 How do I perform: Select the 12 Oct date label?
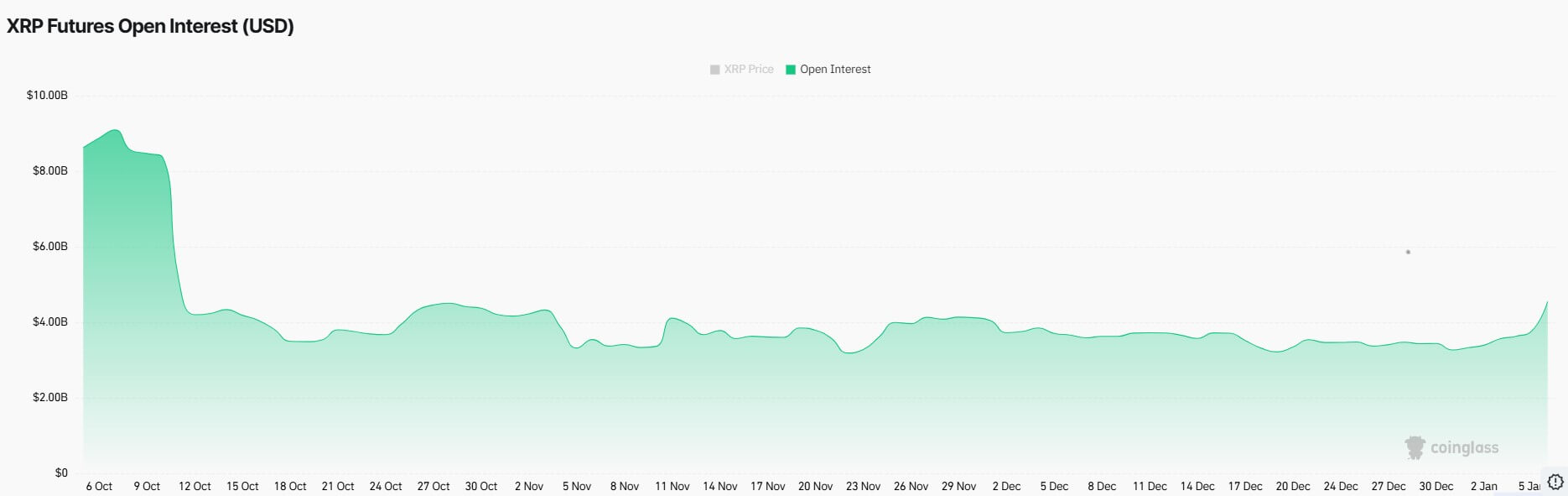click(x=195, y=486)
